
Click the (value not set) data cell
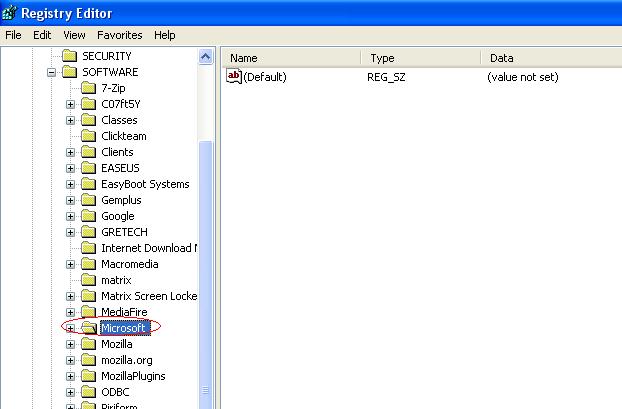(522, 77)
